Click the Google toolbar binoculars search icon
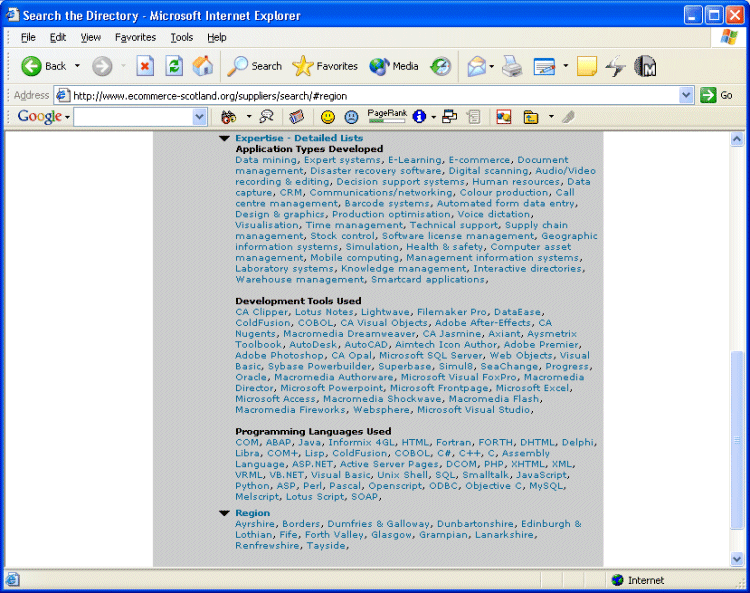The width and height of the screenshot is (750, 593). 229,116
